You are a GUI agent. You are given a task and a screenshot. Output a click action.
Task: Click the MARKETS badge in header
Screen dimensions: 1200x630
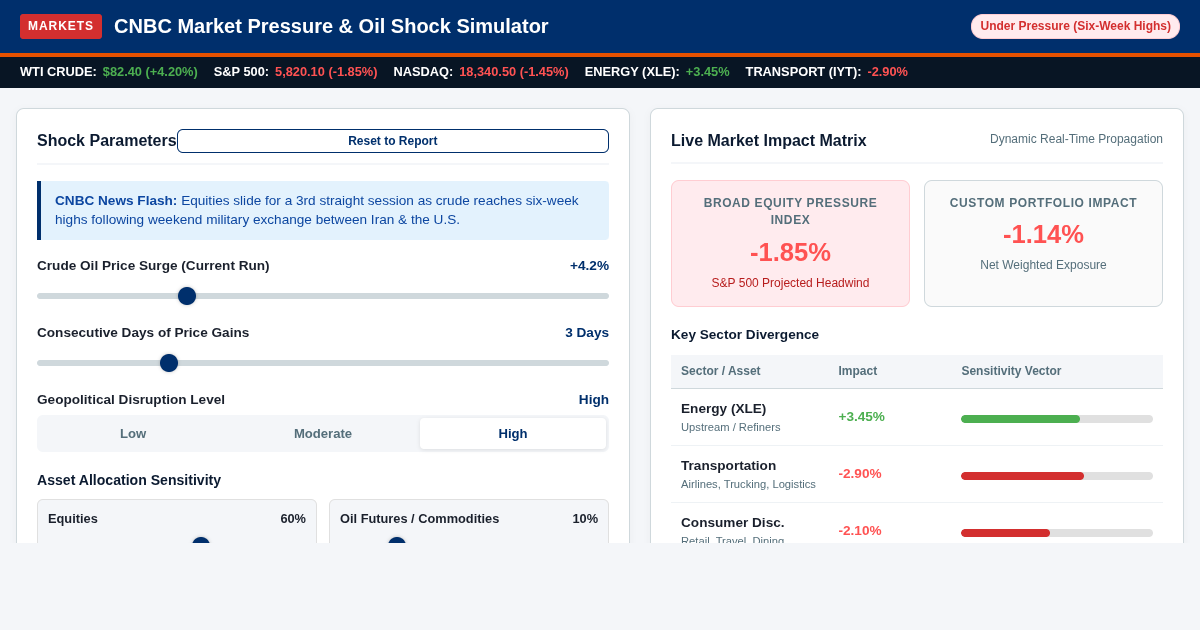61,26
